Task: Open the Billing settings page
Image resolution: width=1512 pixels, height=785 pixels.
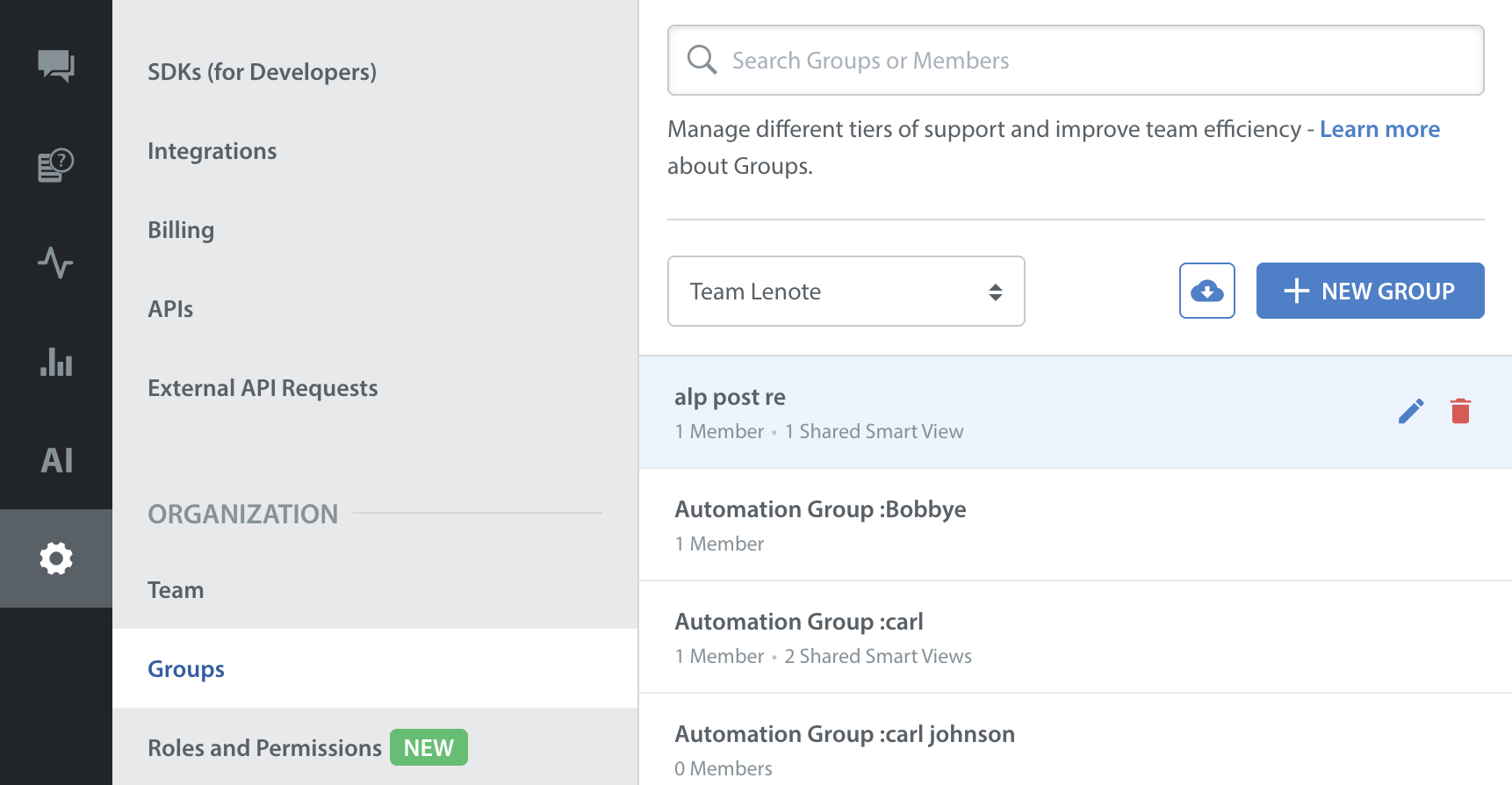Action: tap(181, 230)
